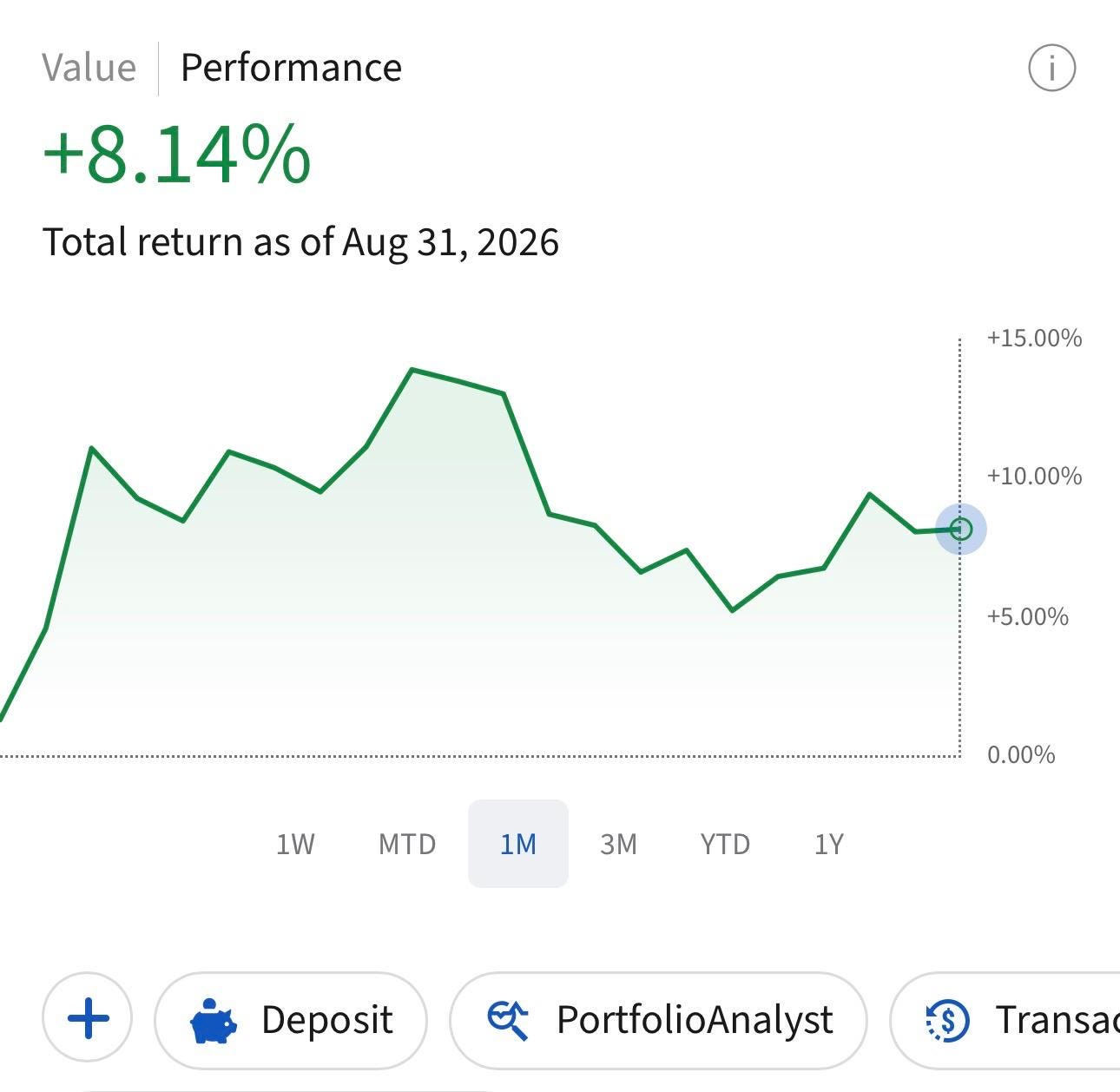This screenshot has height=1092, width=1120.
Task: Tap the Transactions dollar clock icon
Action: [947, 1020]
